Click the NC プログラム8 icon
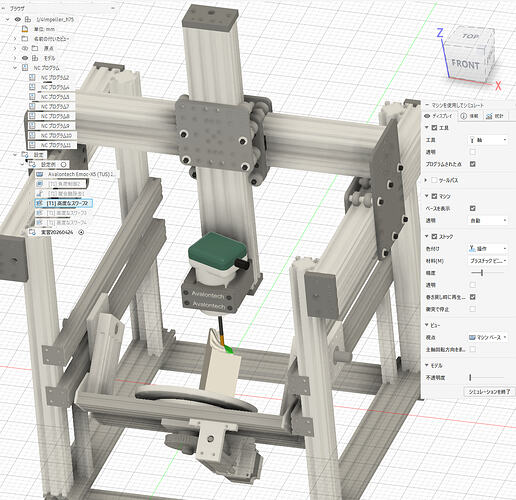The height and width of the screenshot is (500, 516). click(x=32, y=116)
